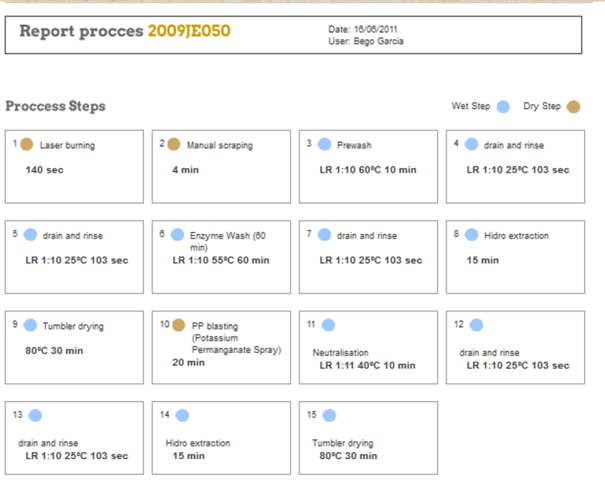The width and height of the screenshot is (605, 480).
Task: Click the tan dot on PP blasting step
Action: [178, 325]
